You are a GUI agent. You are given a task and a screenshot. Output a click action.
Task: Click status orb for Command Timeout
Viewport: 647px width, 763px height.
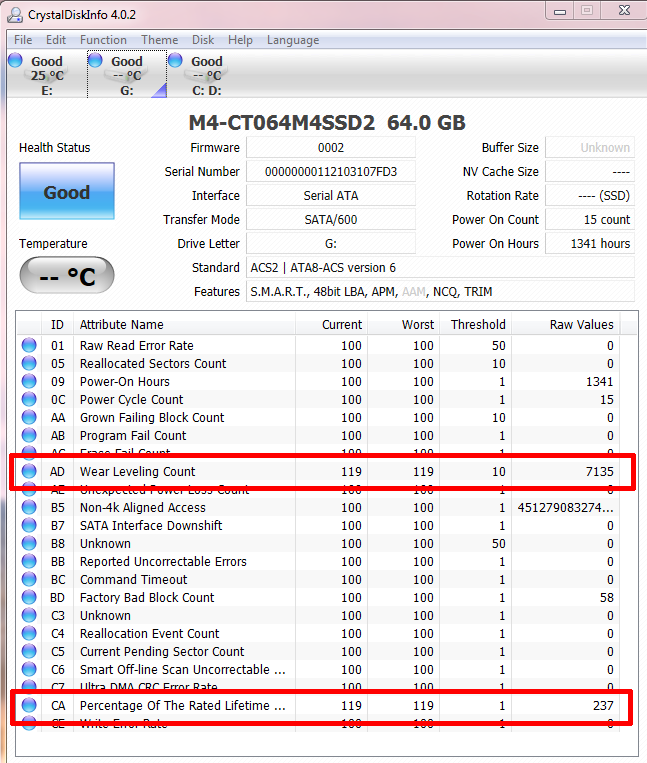tap(29, 579)
